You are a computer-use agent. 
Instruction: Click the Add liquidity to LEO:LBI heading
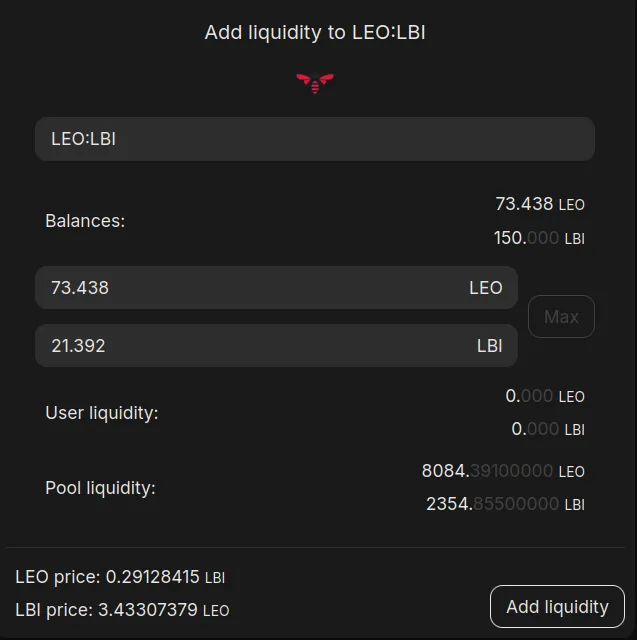(x=315, y=33)
